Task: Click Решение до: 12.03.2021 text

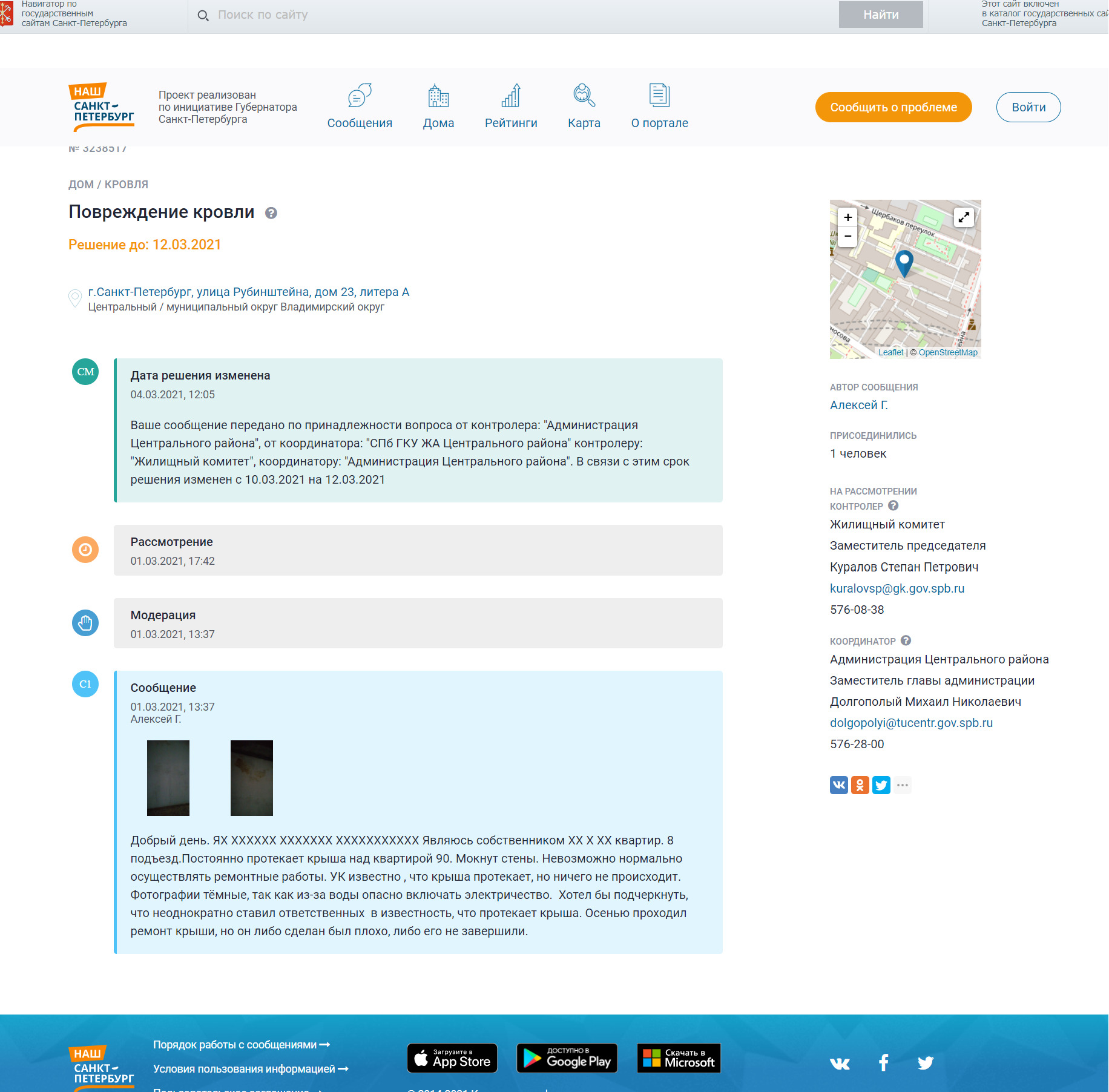Action: (145, 245)
